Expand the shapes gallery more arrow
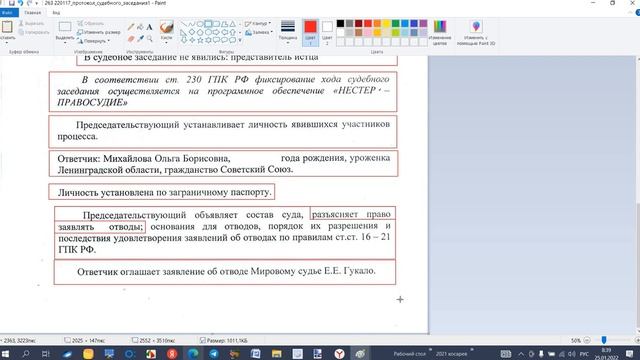Viewport: 640px width, 360px height. pyautogui.click(x=240, y=40)
